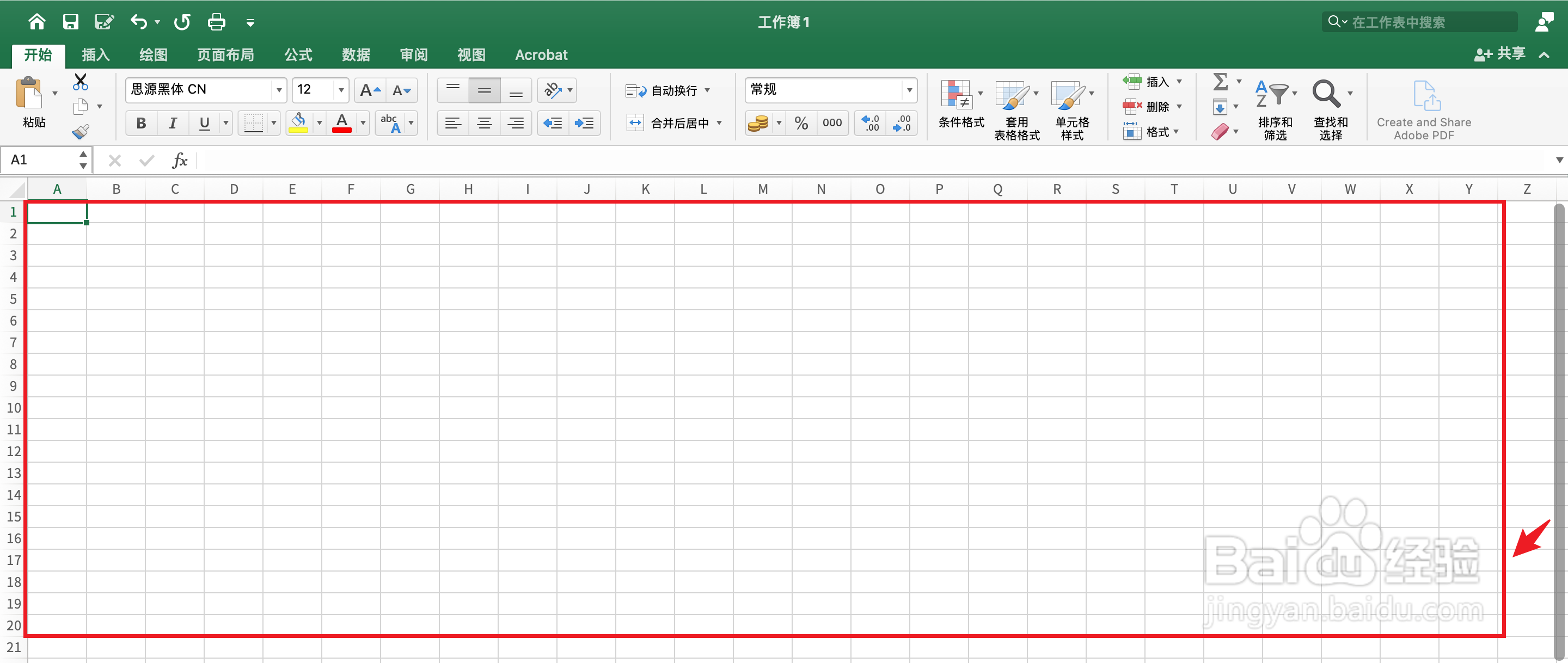
Task: Click the increase font size icon
Action: pos(370,91)
